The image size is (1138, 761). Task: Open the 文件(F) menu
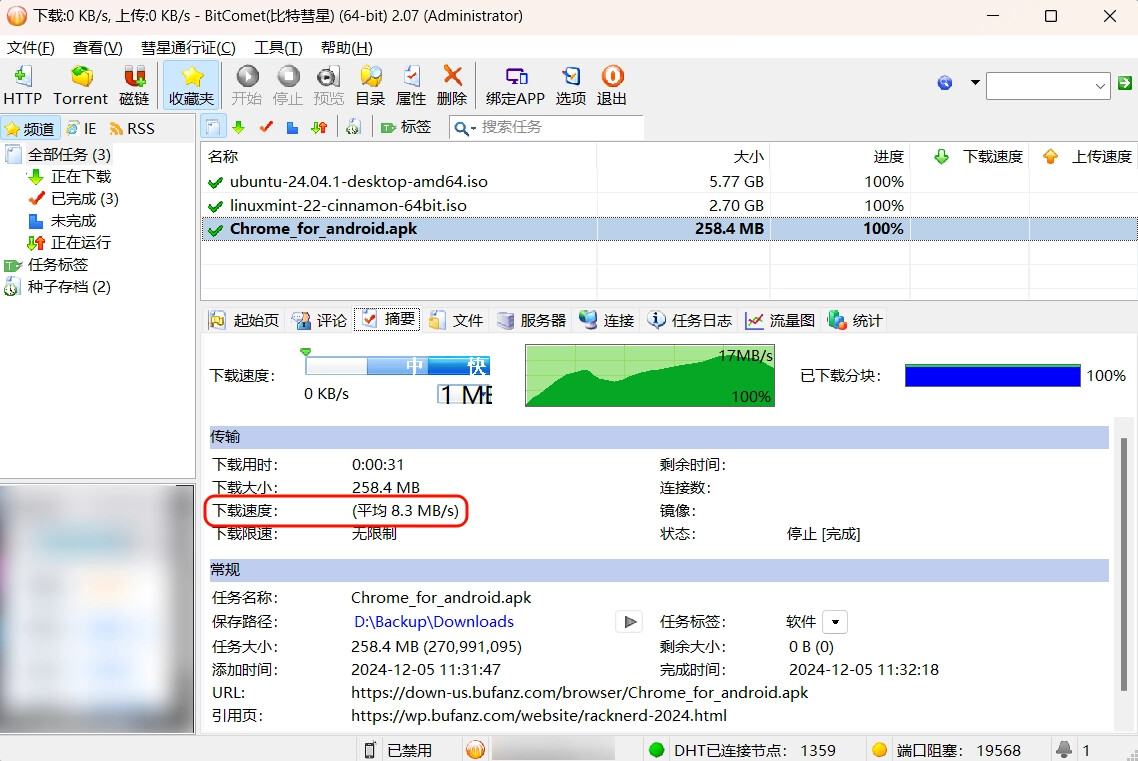click(30, 48)
